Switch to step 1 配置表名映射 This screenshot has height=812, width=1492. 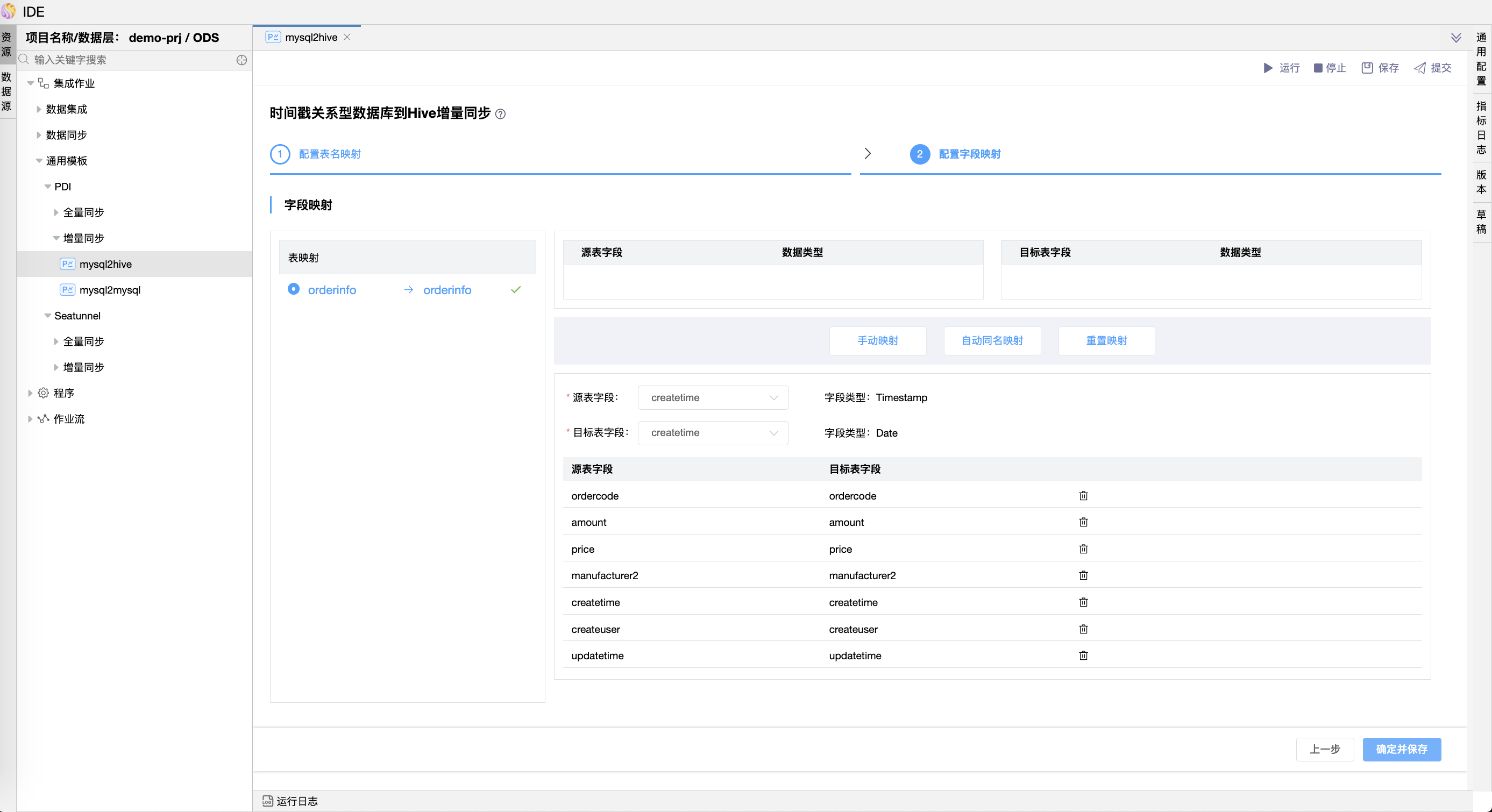(x=329, y=154)
